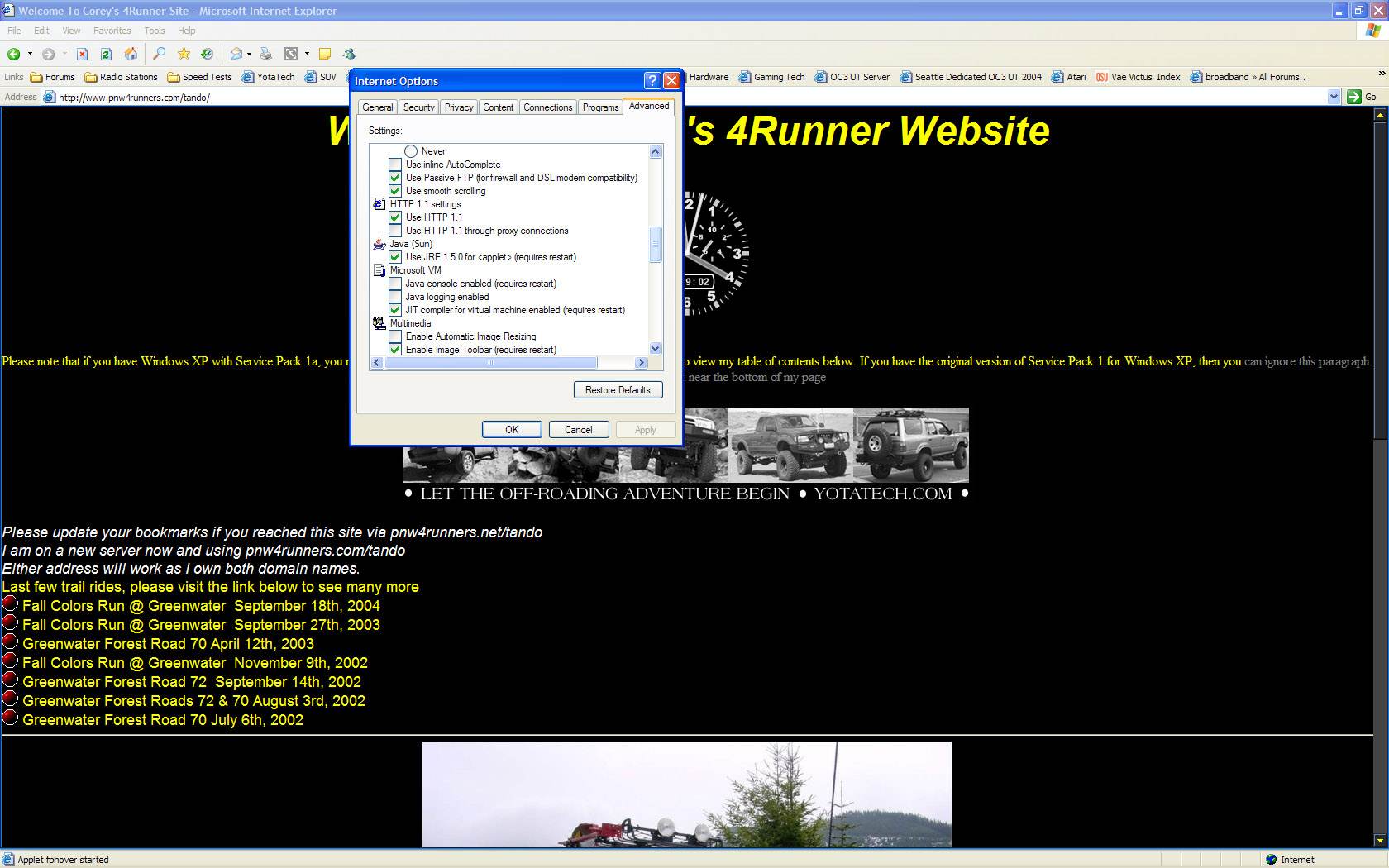Screen dimensions: 1389x868
Task: Toggle Enable Image Toolbar checkbox
Action: tap(395, 350)
